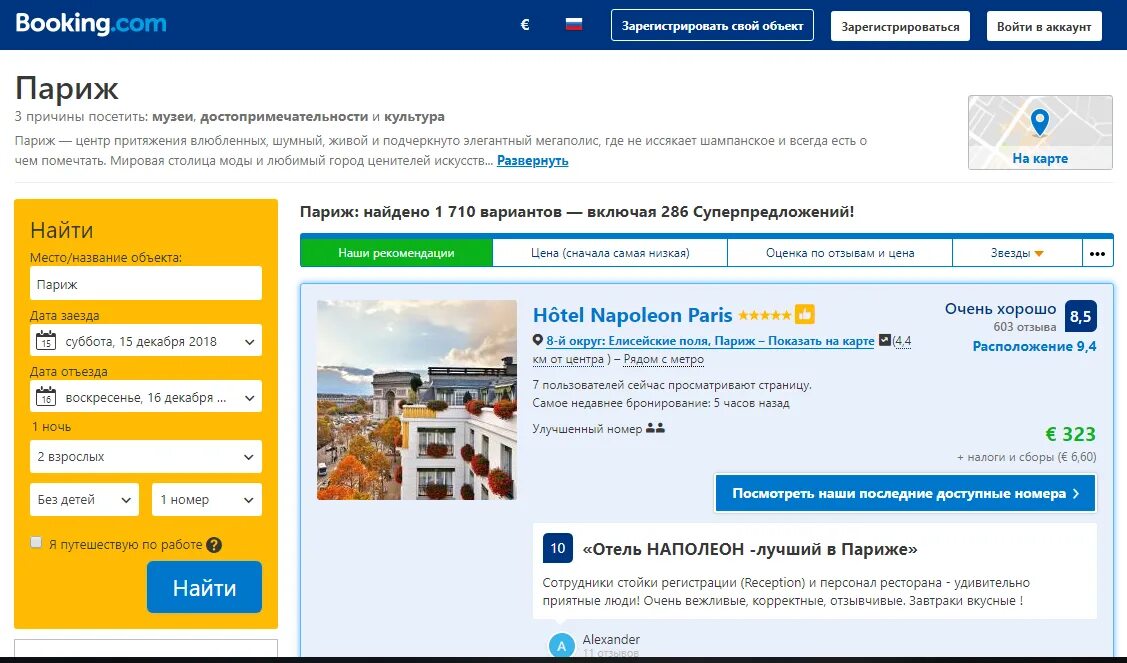Screen dimensions: 1127x663
Task: Click the '€ 323' price
Action: (x=1070, y=434)
